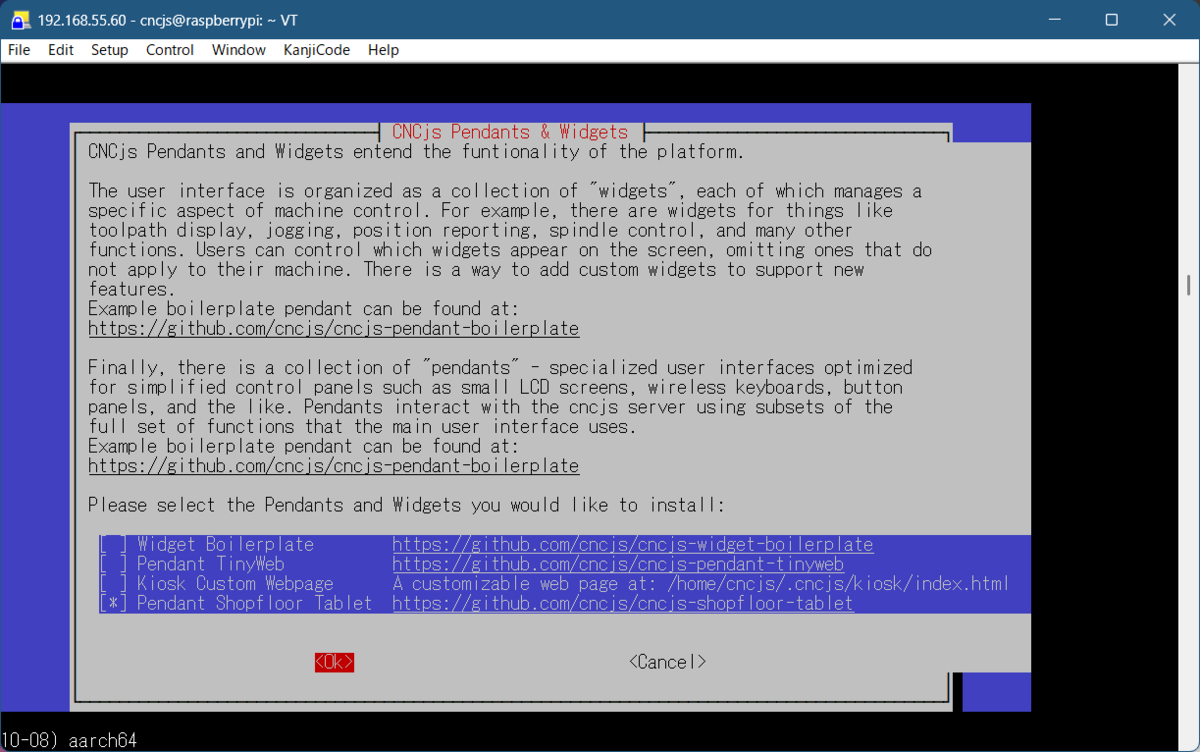Click the Cancel button in the dialog
This screenshot has width=1200, height=752.
coord(667,662)
